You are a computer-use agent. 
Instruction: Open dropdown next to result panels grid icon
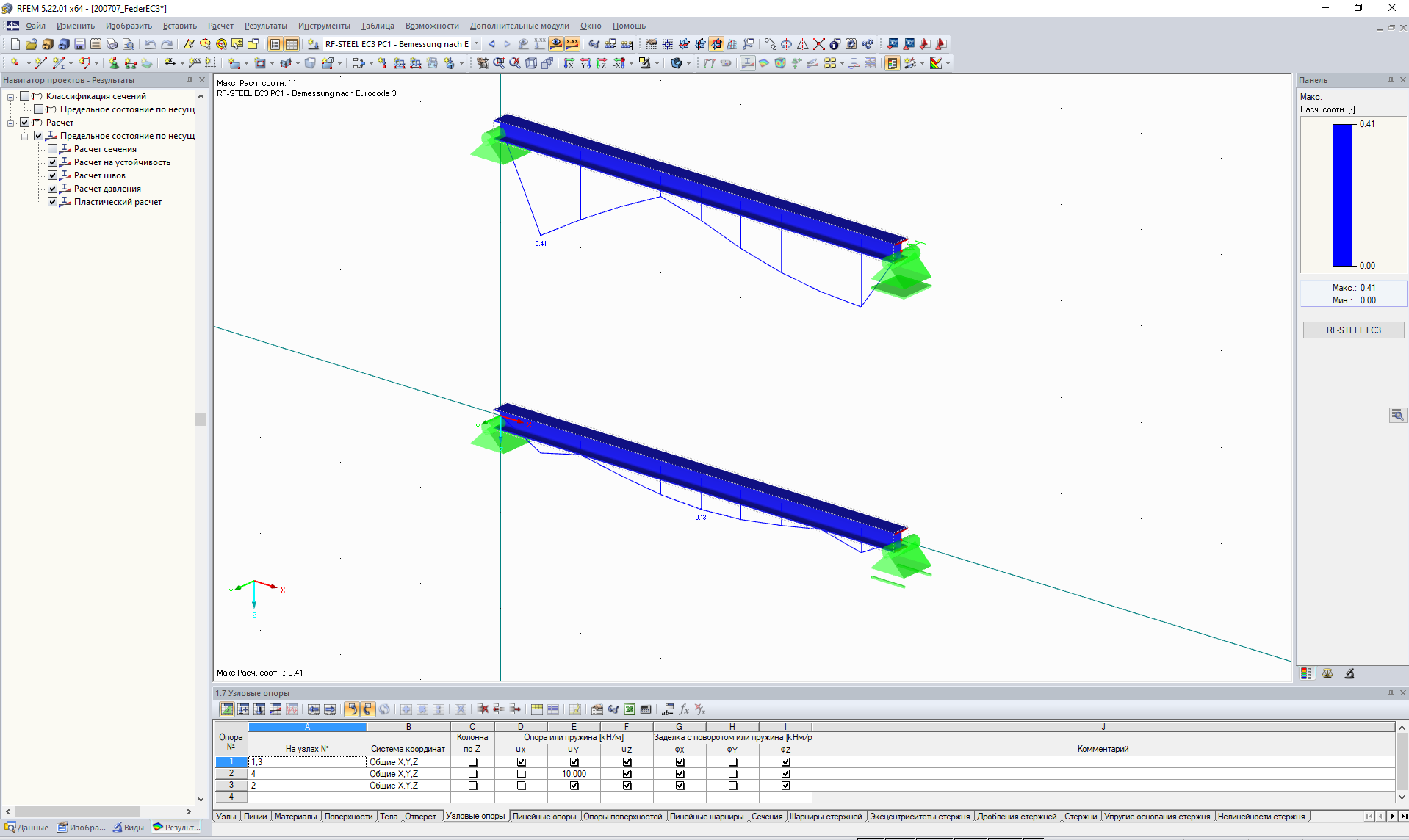pyautogui.click(x=842, y=63)
